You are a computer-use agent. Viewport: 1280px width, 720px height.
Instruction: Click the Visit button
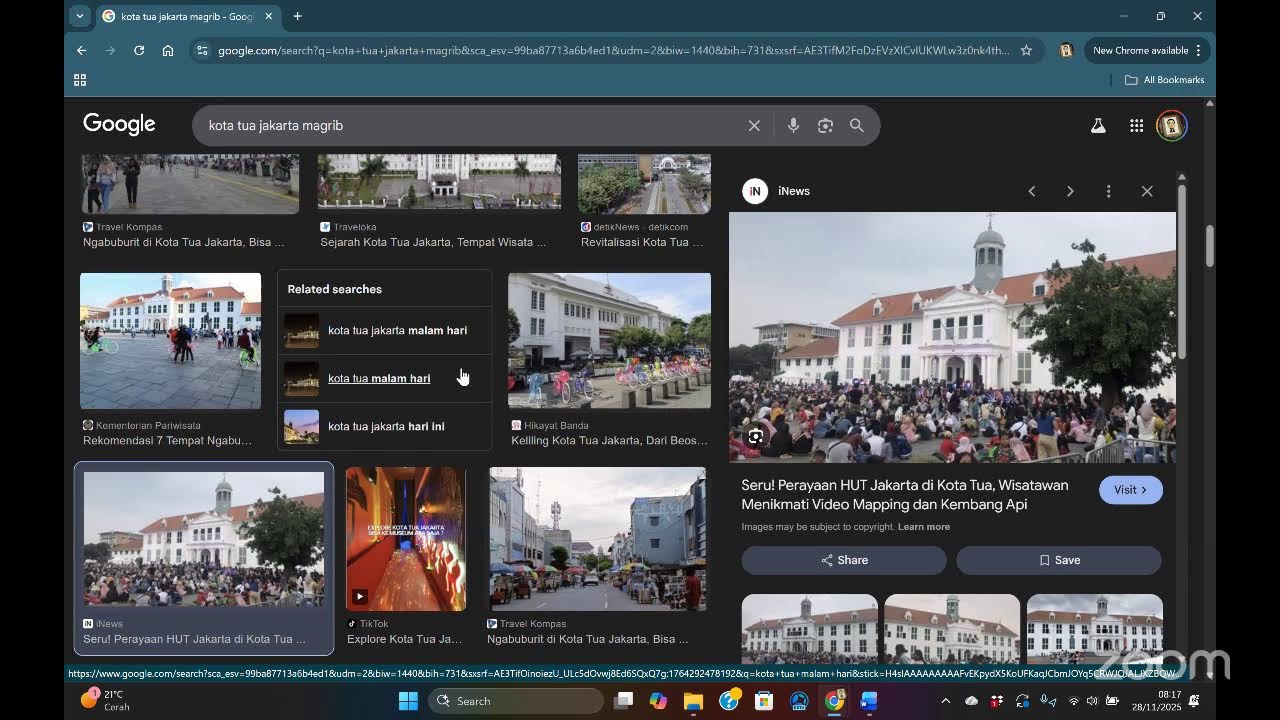tap(1130, 490)
